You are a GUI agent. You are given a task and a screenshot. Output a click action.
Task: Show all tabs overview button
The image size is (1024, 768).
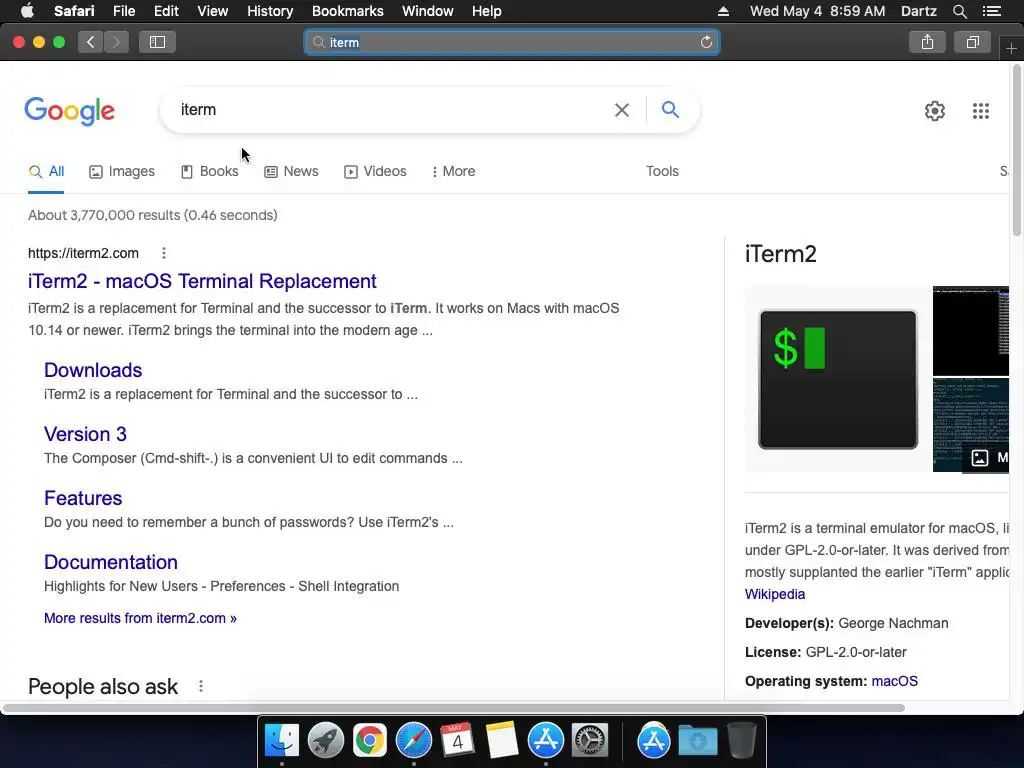[972, 42]
